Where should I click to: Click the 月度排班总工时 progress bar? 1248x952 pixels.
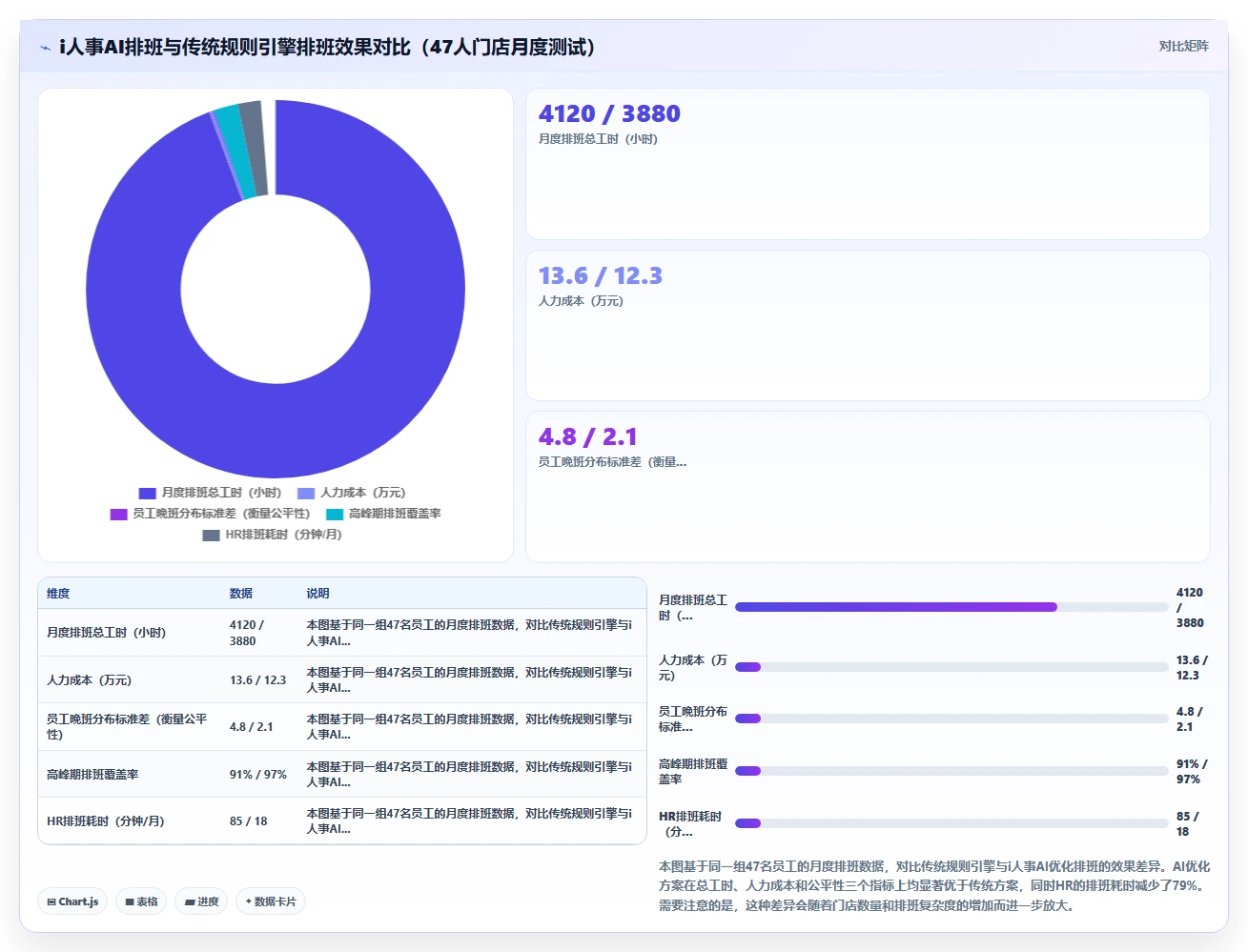(951, 607)
